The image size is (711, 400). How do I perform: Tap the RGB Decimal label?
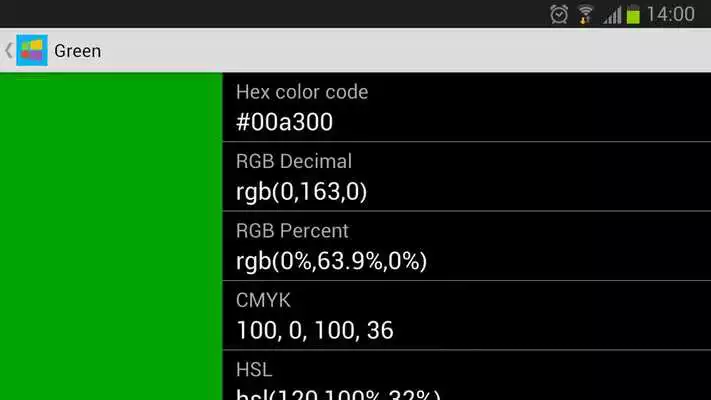pyautogui.click(x=294, y=161)
